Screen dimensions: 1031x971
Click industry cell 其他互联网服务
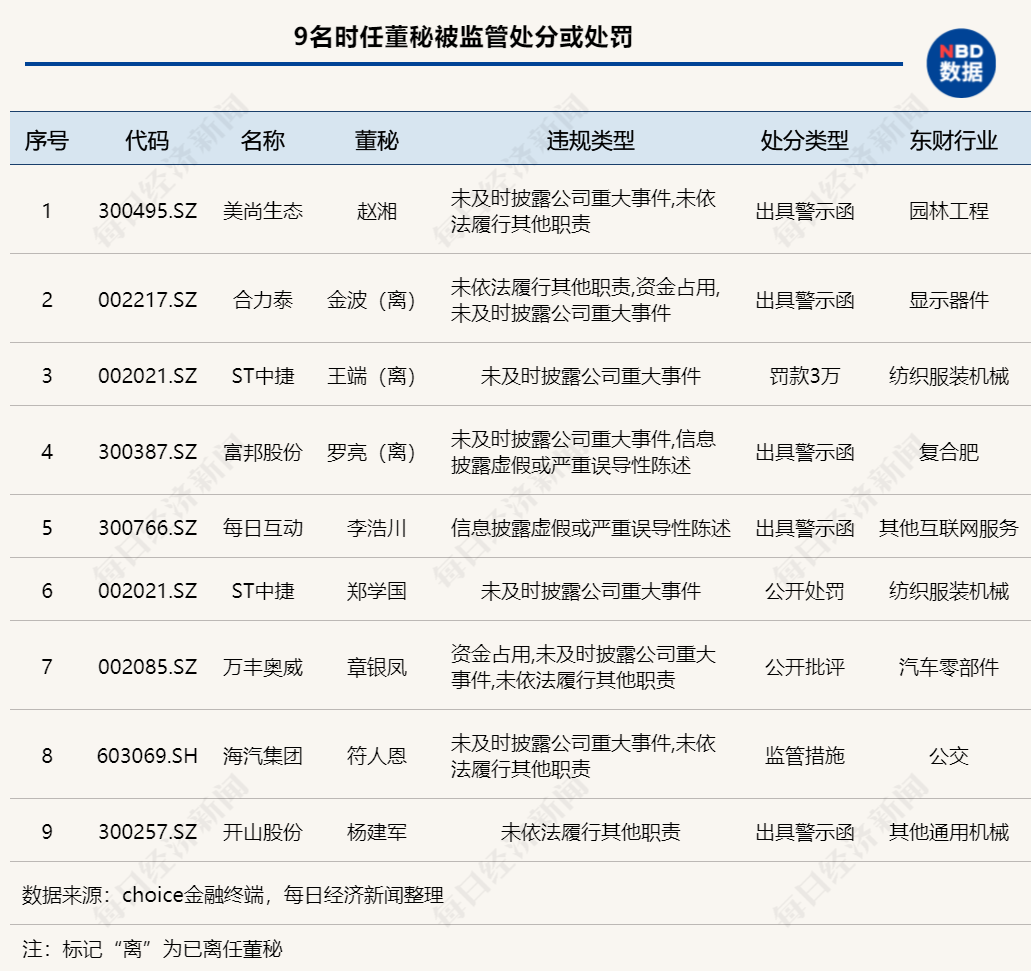(x=949, y=528)
